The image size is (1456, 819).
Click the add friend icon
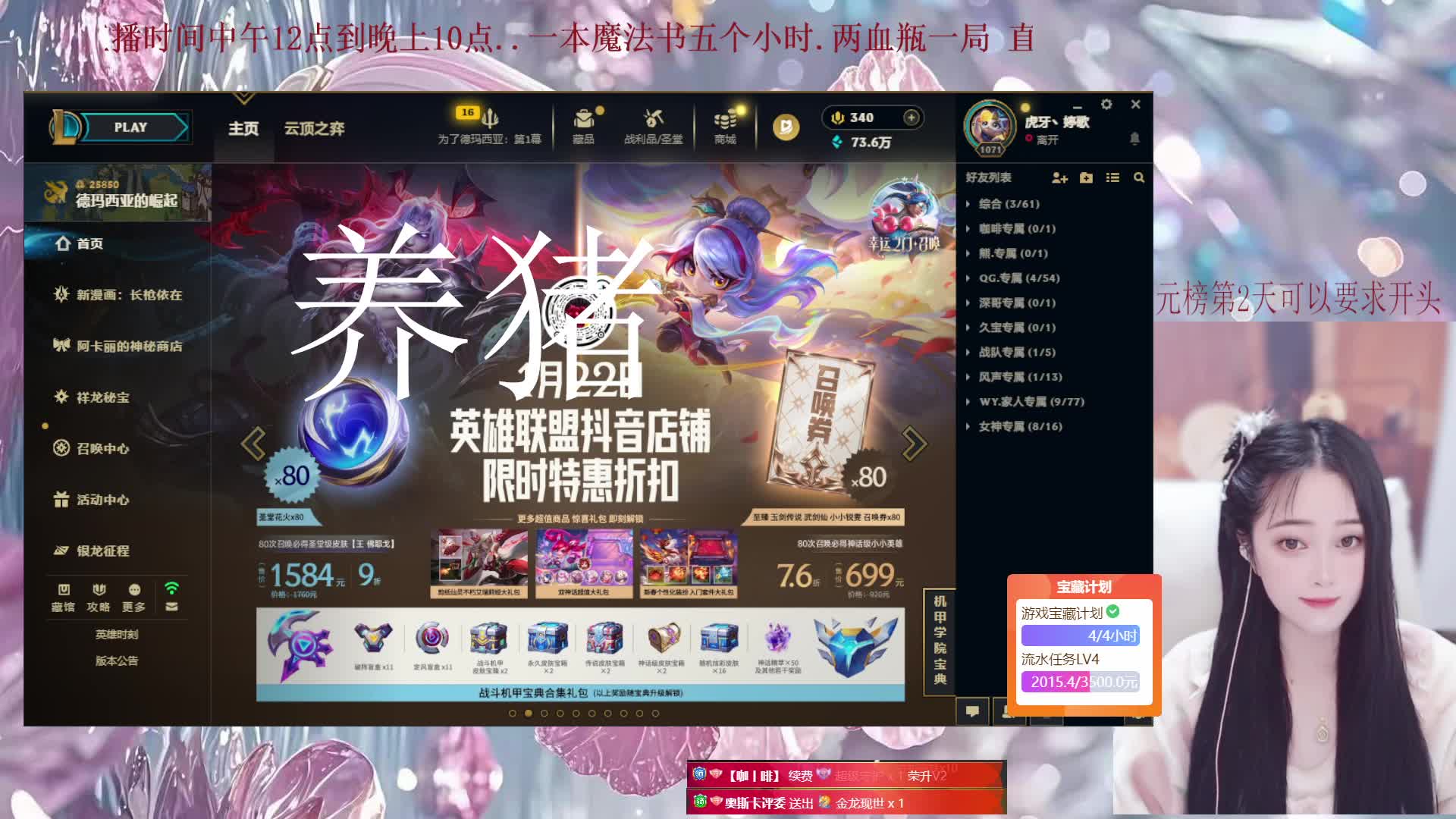point(1059,177)
